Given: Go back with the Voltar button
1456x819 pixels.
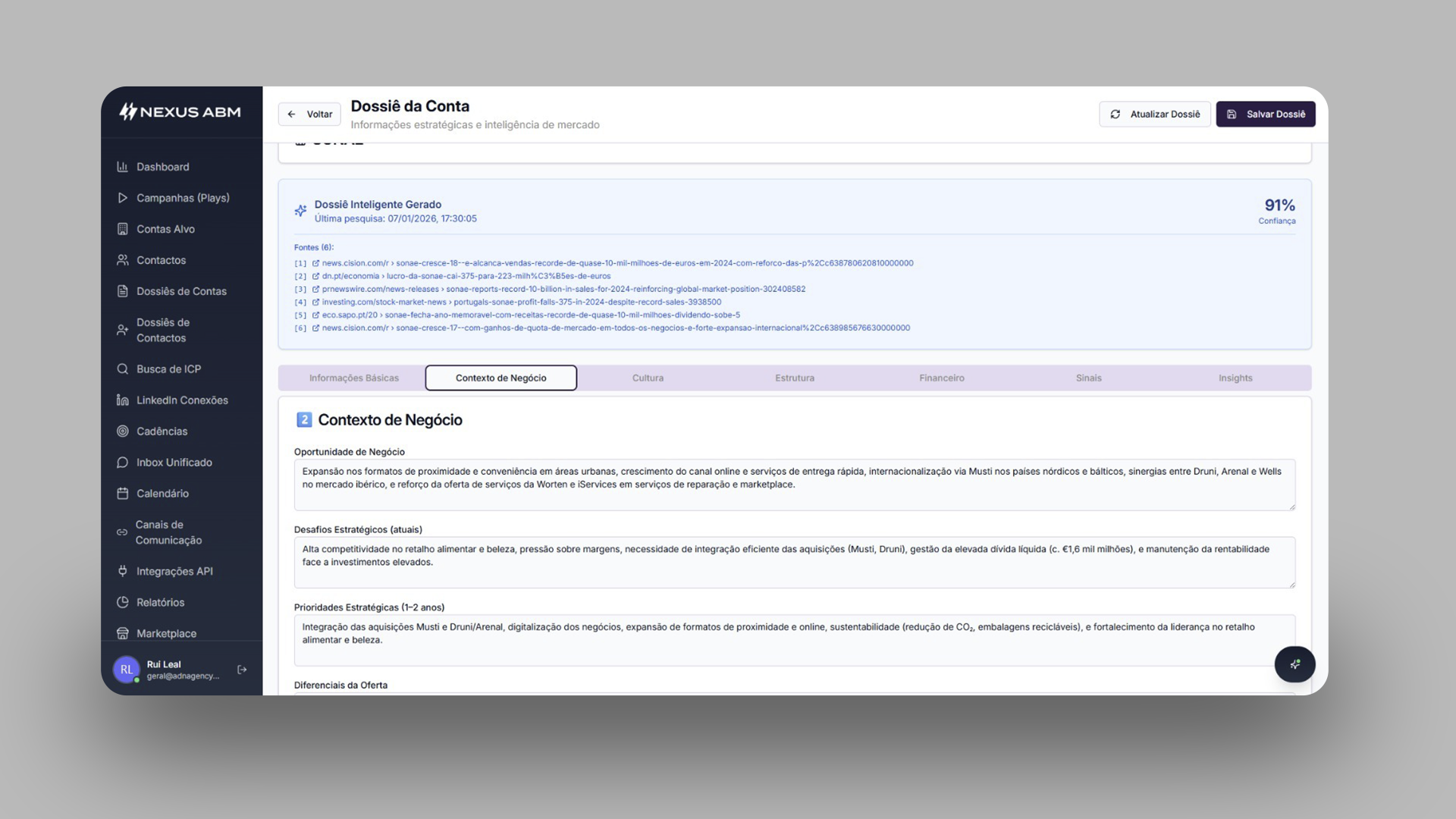Looking at the screenshot, I should (x=309, y=114).
